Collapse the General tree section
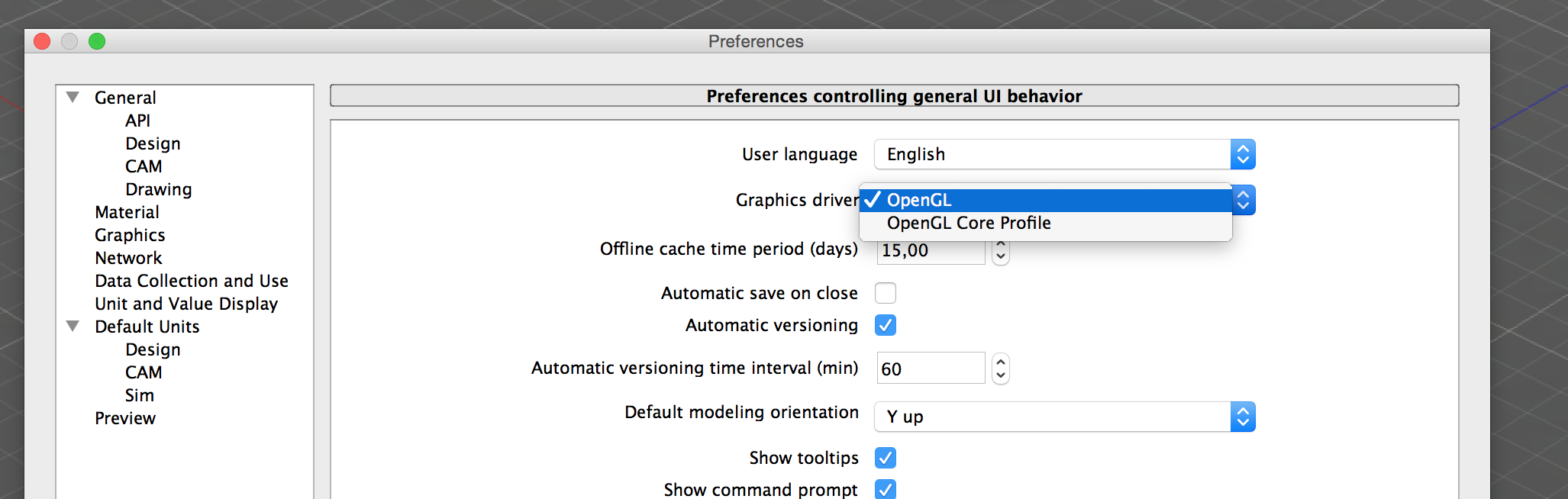 [73, 97]
